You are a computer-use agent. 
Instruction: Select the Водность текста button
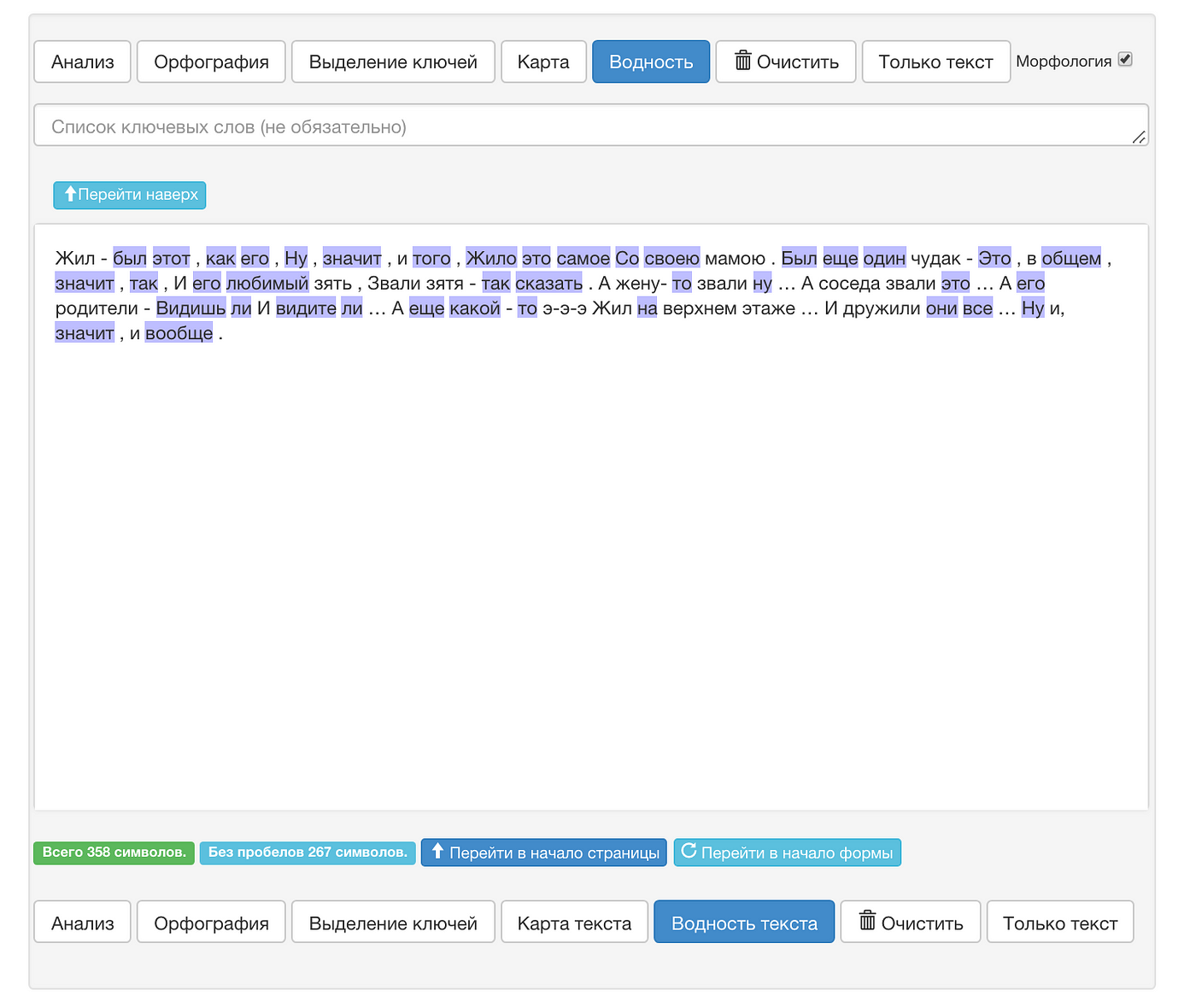tap(744, 922)
